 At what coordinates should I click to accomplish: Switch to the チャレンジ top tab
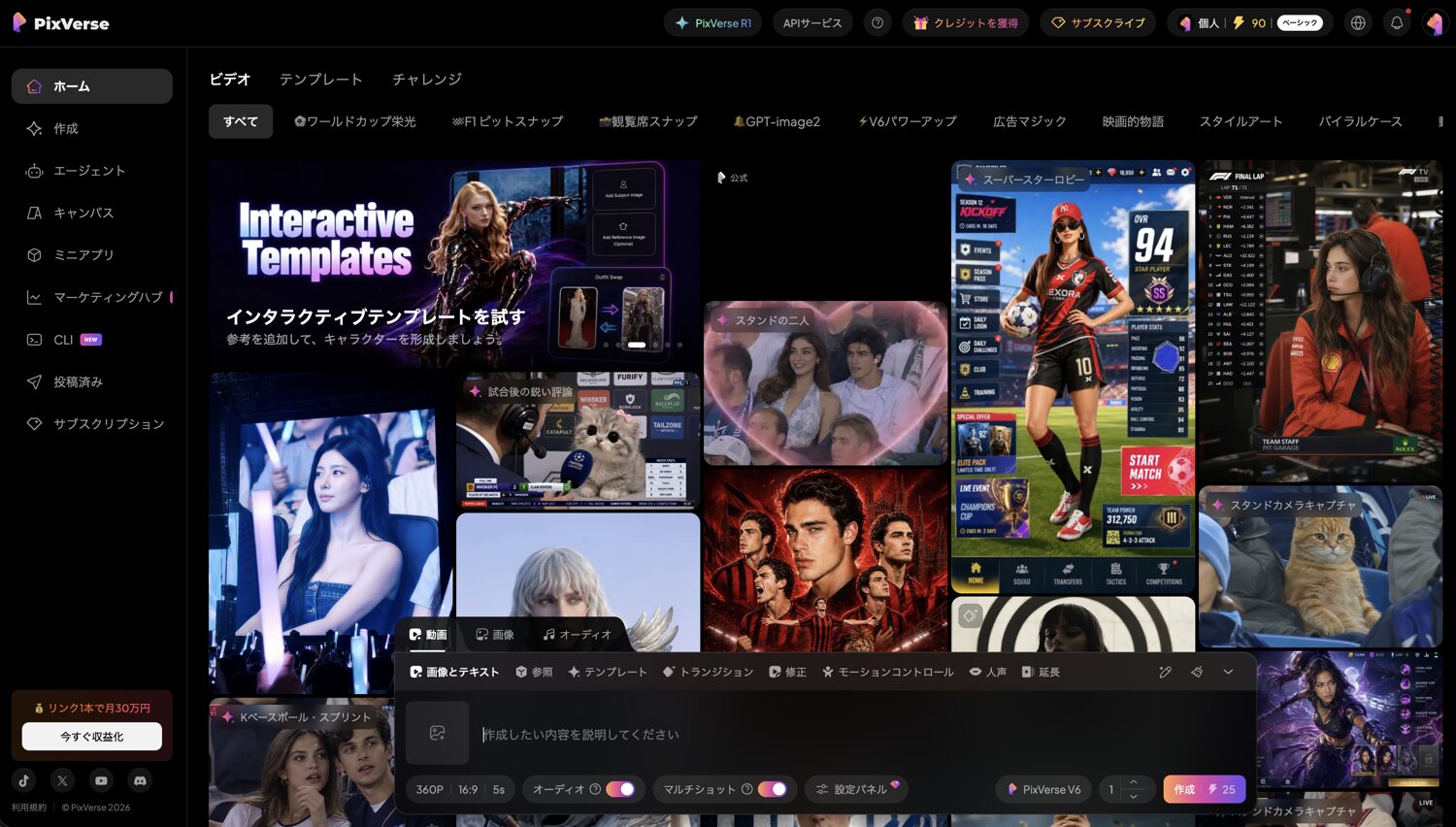[x=427, y=80]
